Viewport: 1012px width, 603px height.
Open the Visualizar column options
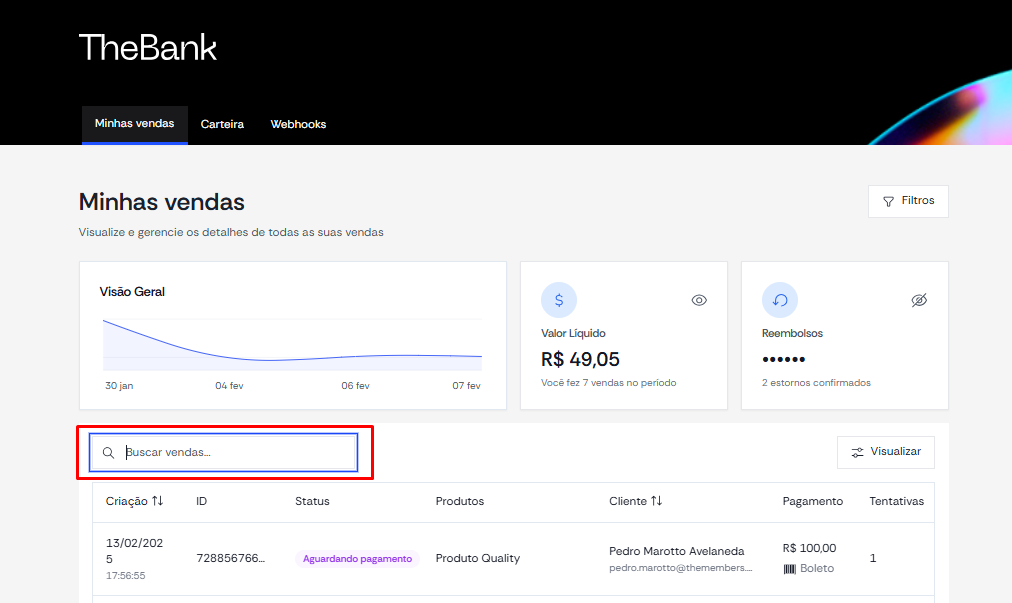(x=886, y=452)
